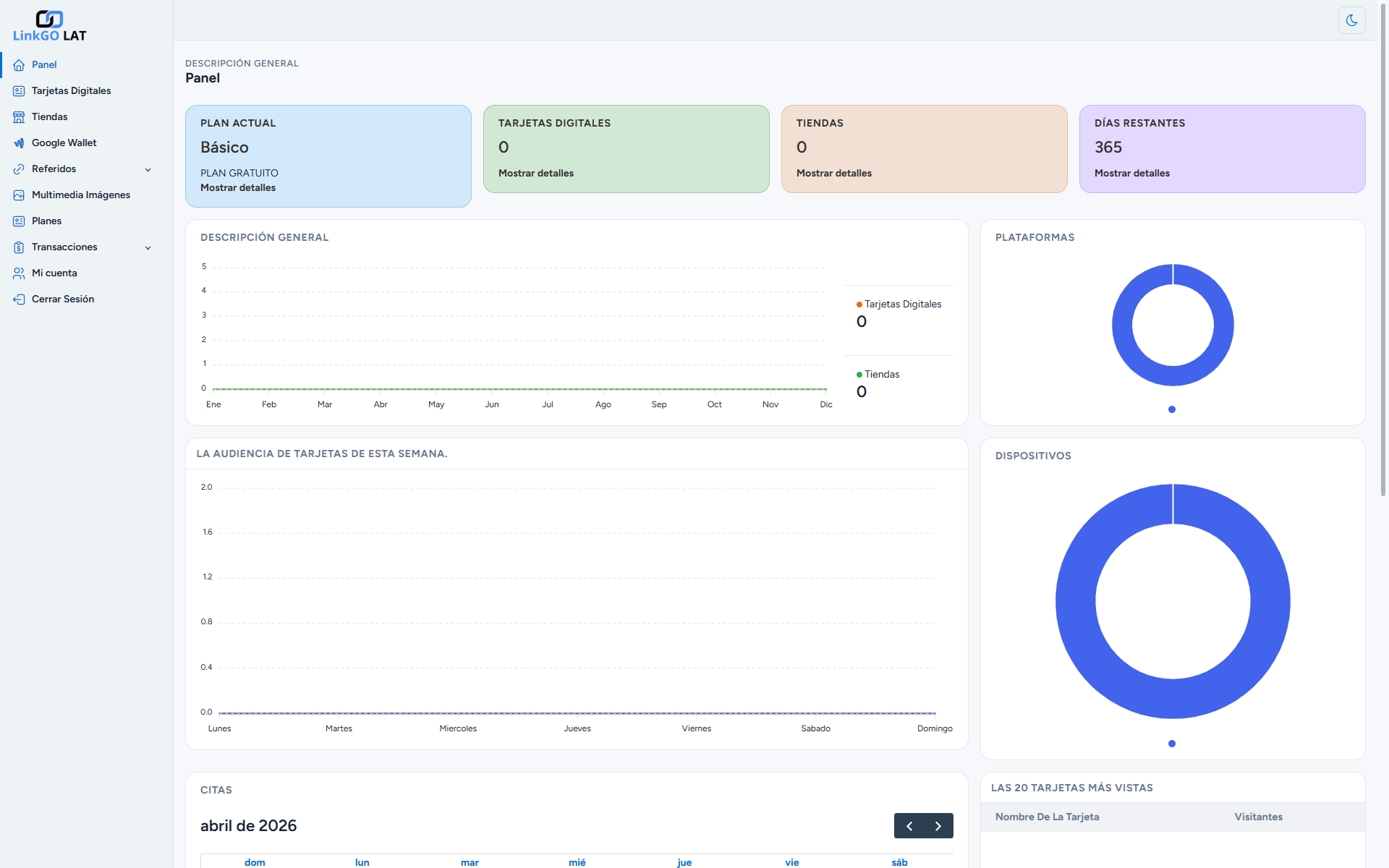Screen dimensions: 1389x868
Task: Click the Planes icon in sidebar
Action: coord(19,221)
